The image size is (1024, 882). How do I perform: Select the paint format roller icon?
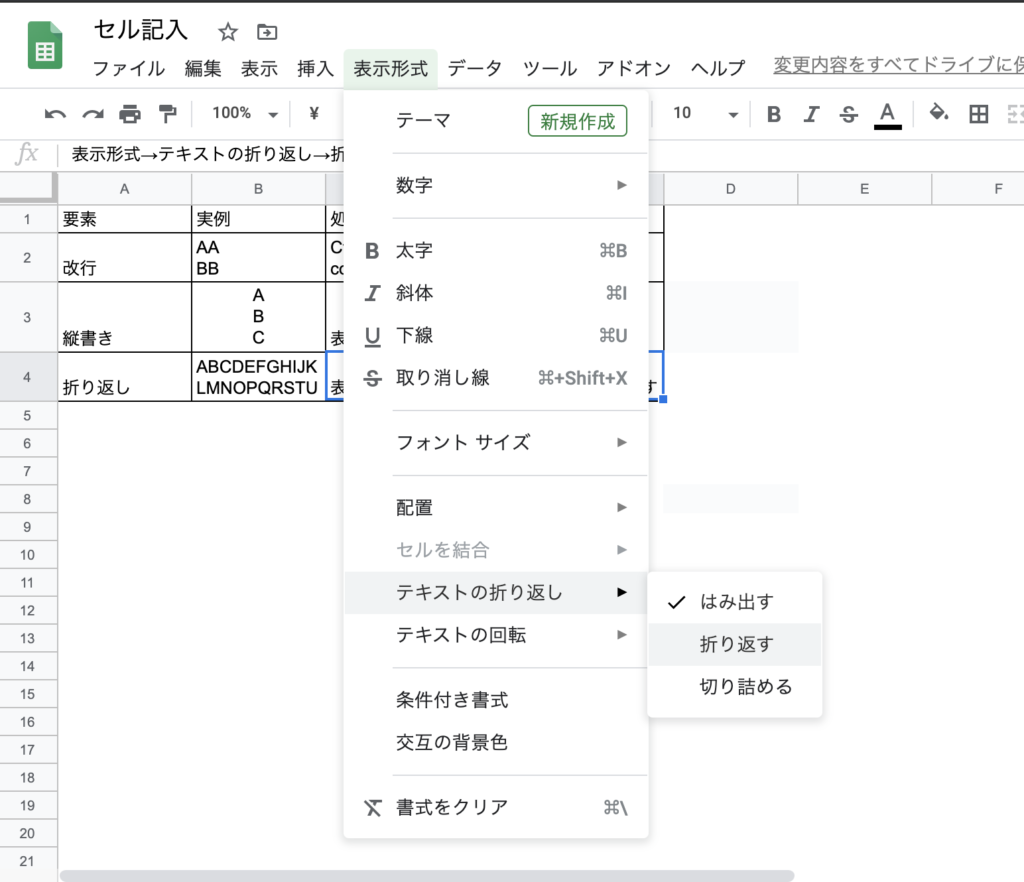tap(168, 114)
